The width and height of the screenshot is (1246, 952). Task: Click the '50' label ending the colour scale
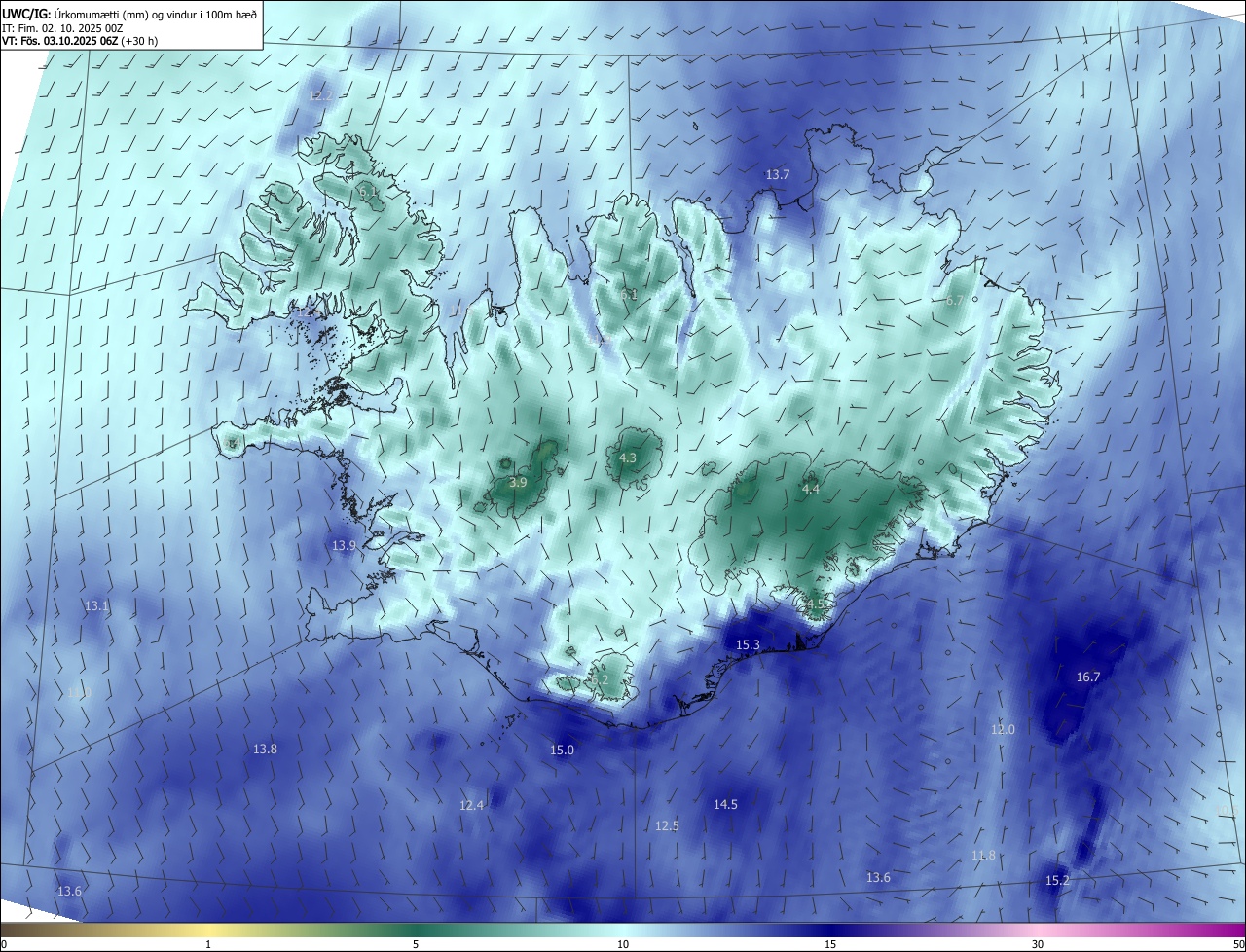pyautogui.click(x=1237, y=944)
